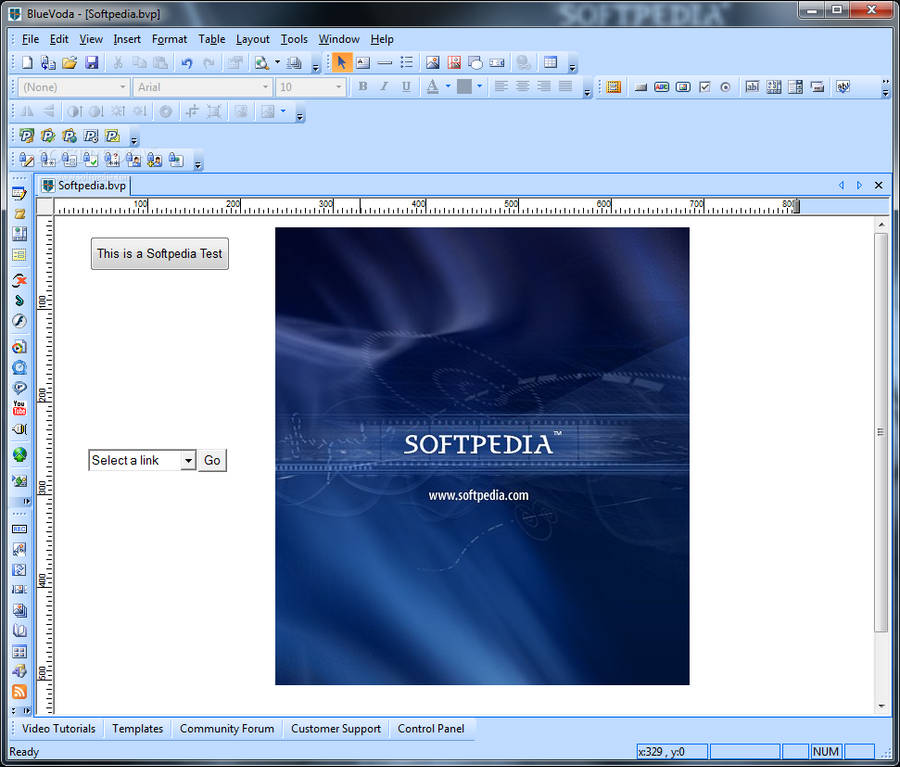Click the Insert Table icon in the toolbar

click(x=550, y=63)
